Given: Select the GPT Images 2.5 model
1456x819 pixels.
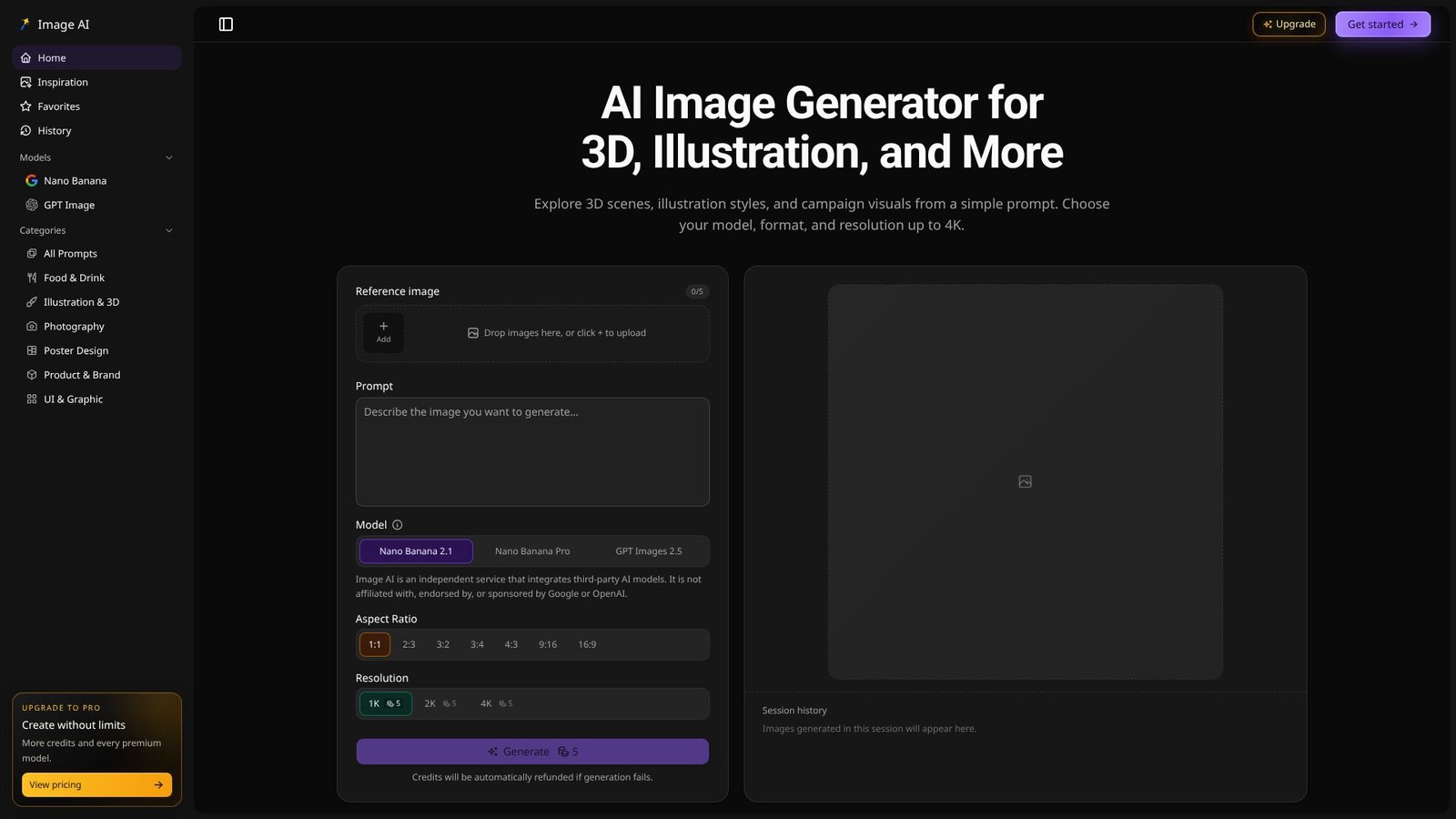Looking at the screenshot, I should 649,551.
